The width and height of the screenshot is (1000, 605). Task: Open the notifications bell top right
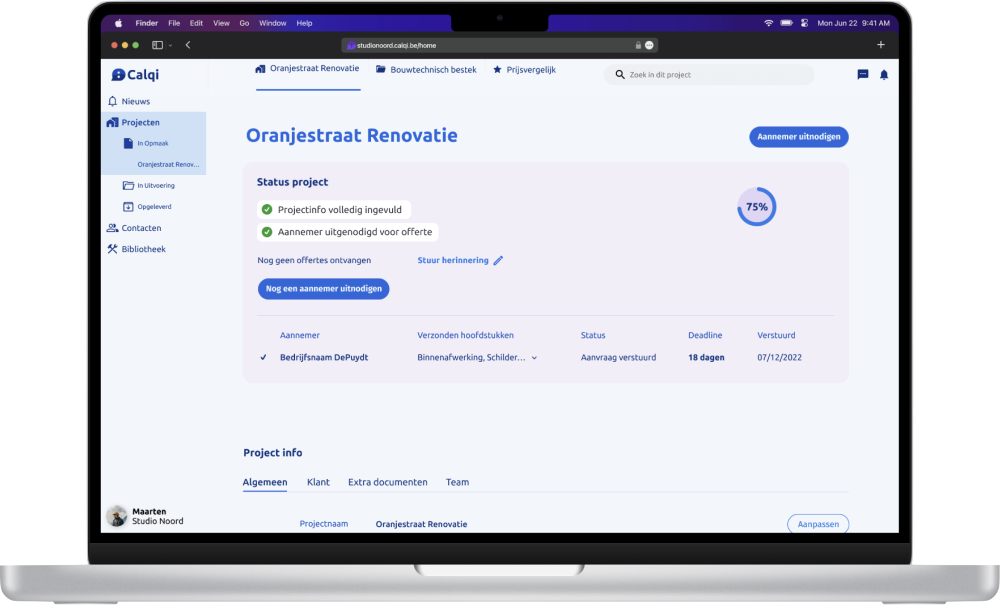pos(883,74)
